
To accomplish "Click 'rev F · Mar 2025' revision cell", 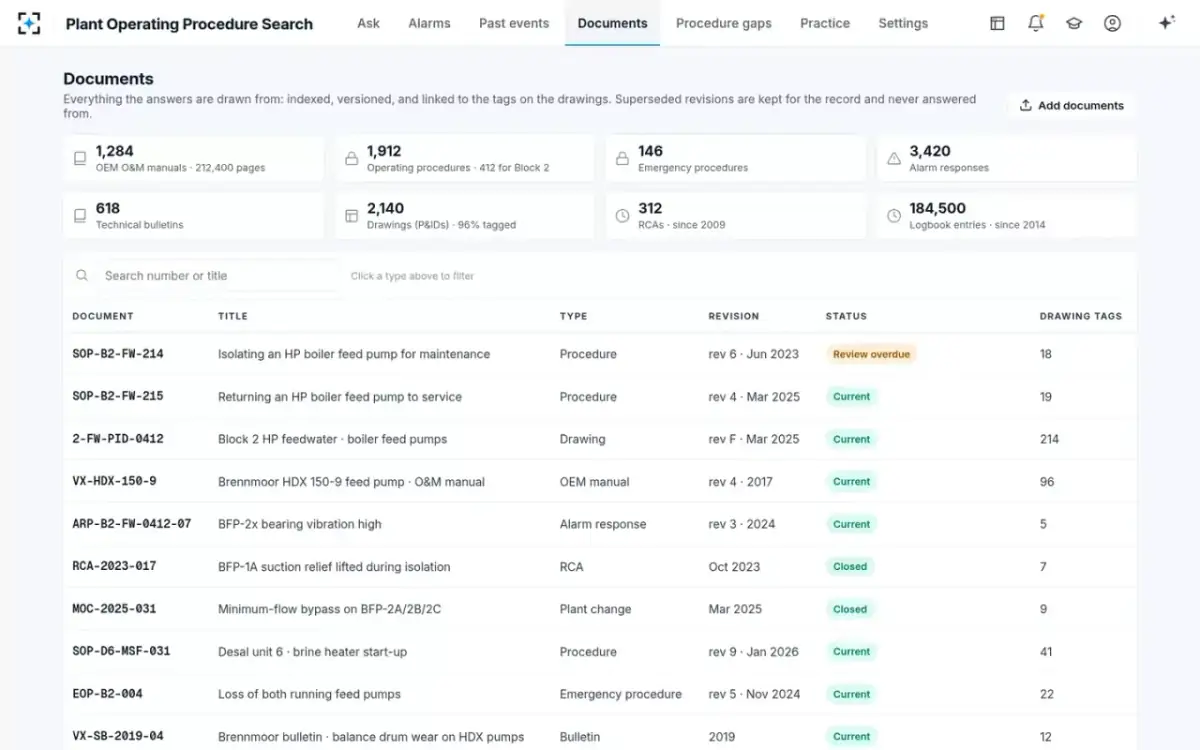I will [754, 439].
